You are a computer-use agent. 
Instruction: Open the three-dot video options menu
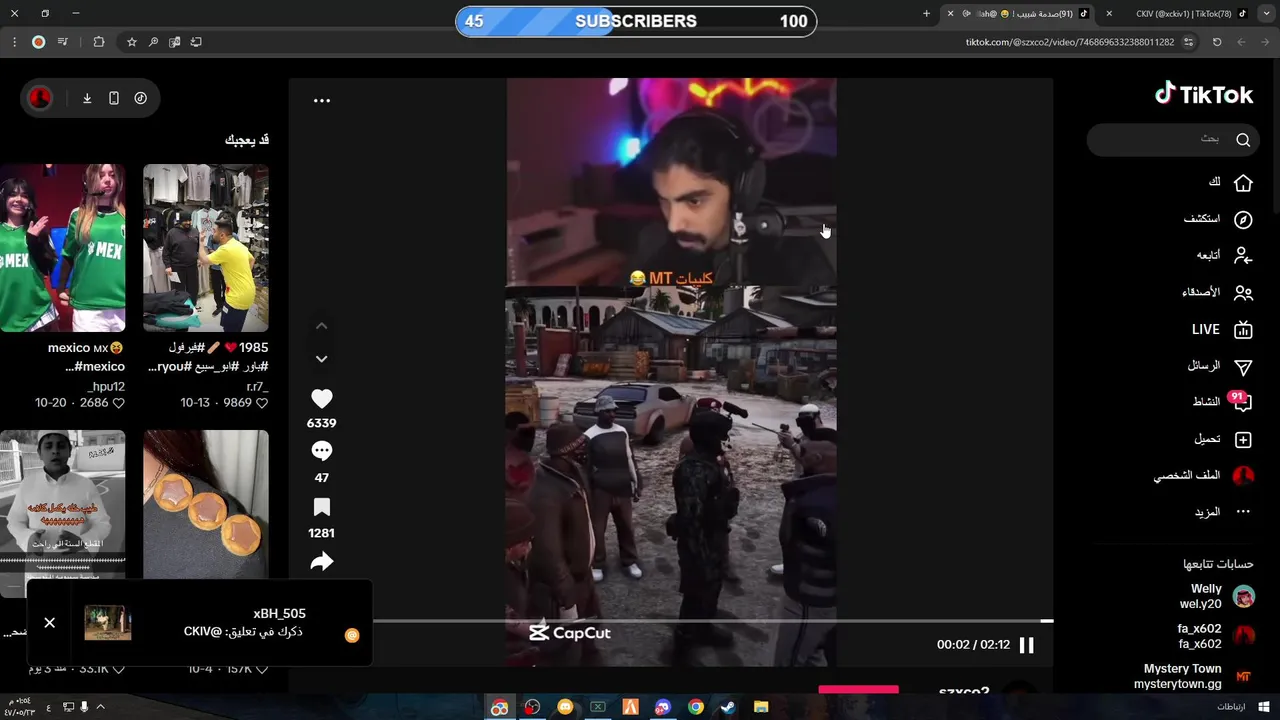point(321,100)
